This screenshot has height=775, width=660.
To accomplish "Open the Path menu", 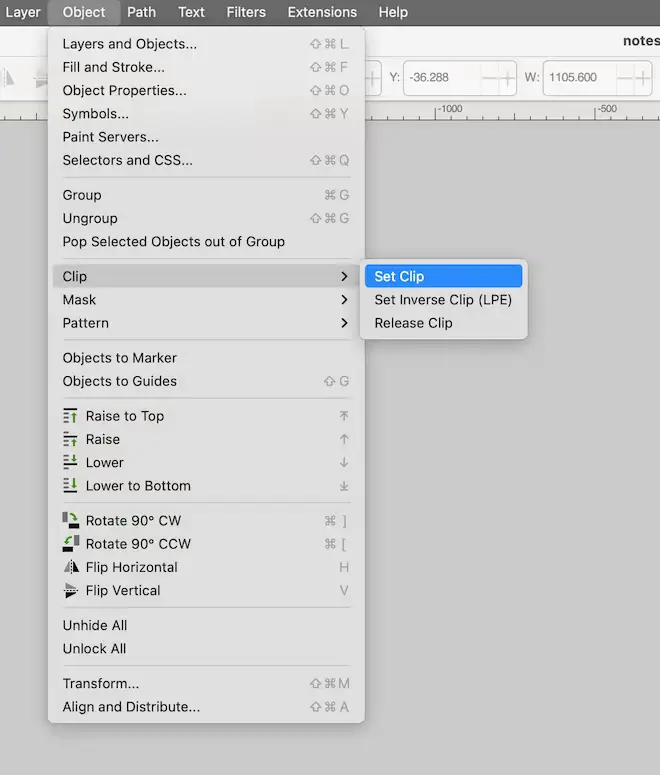I will 141,12.
